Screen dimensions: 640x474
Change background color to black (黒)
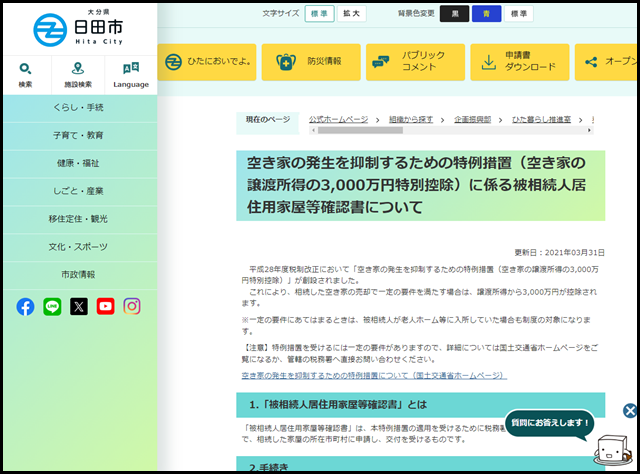tap(454, 14)
